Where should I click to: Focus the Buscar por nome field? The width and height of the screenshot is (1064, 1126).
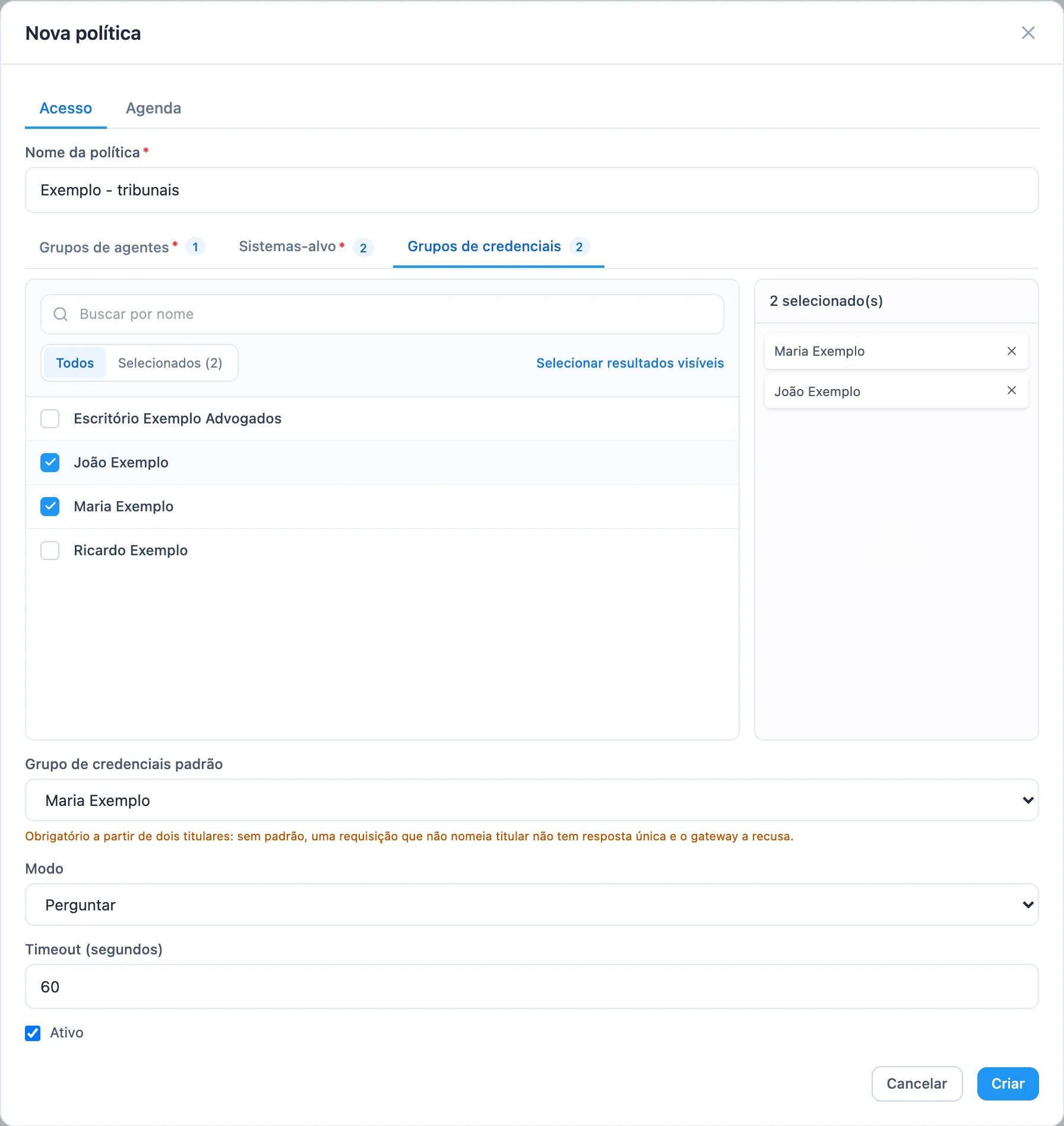coord(382,314)
